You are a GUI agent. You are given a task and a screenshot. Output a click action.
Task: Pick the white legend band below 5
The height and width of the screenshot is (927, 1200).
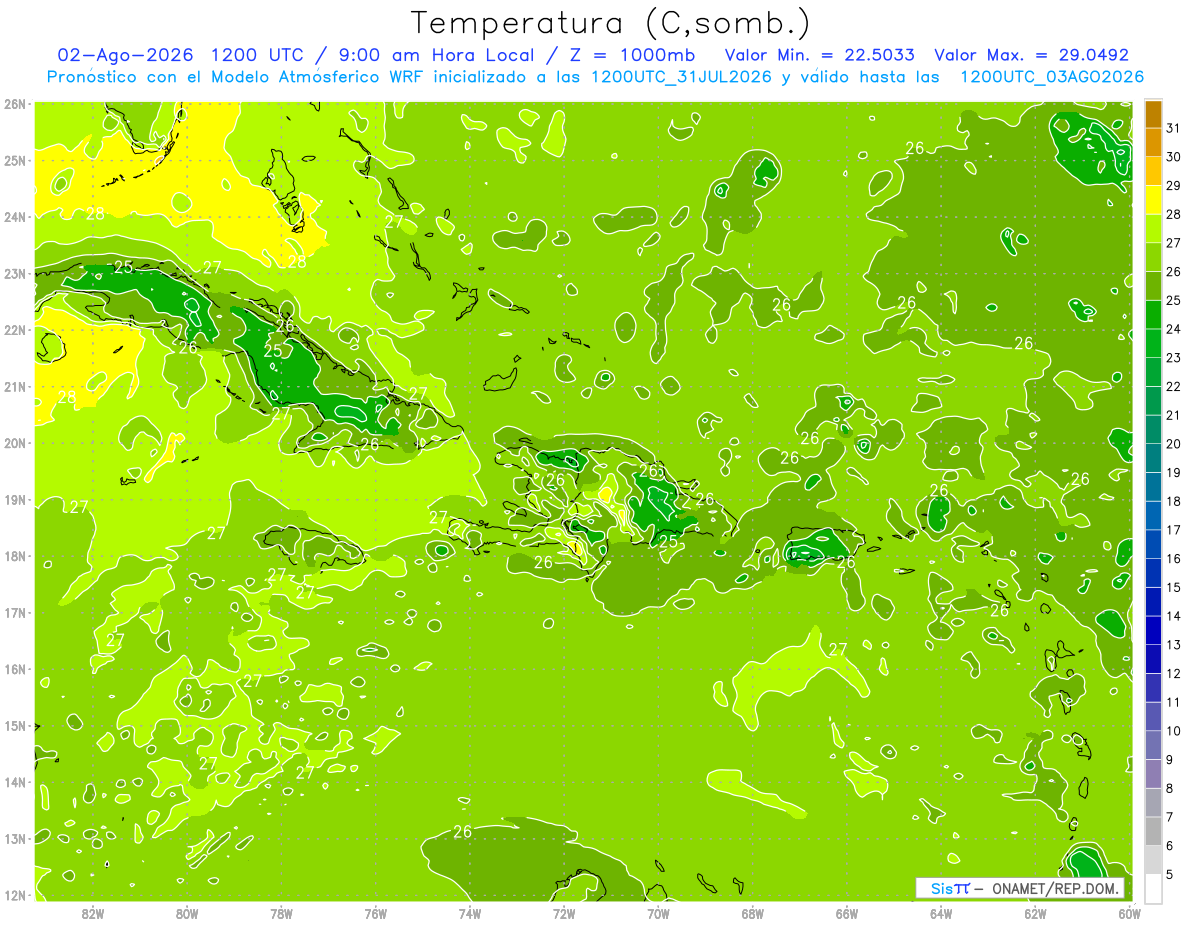[1153, 887]
